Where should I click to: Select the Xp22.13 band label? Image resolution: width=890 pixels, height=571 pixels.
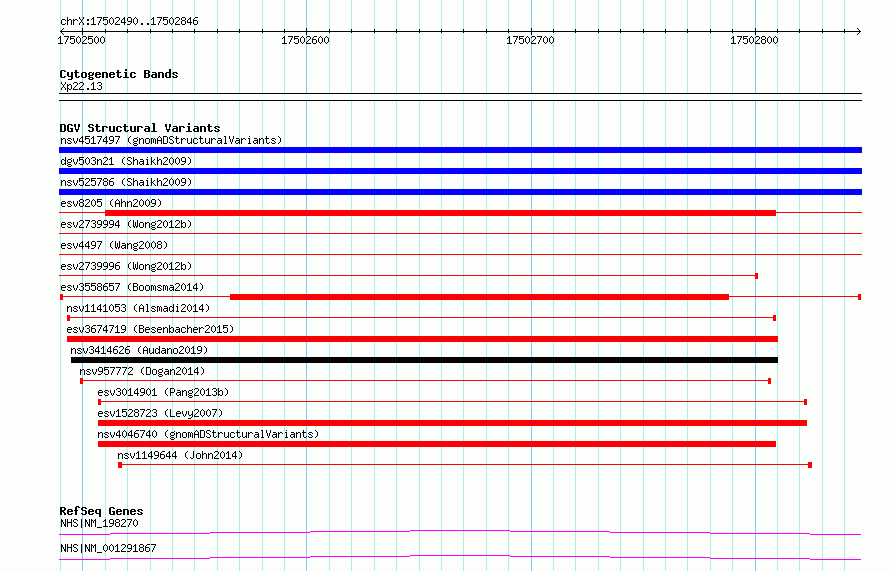coord(81,87)
